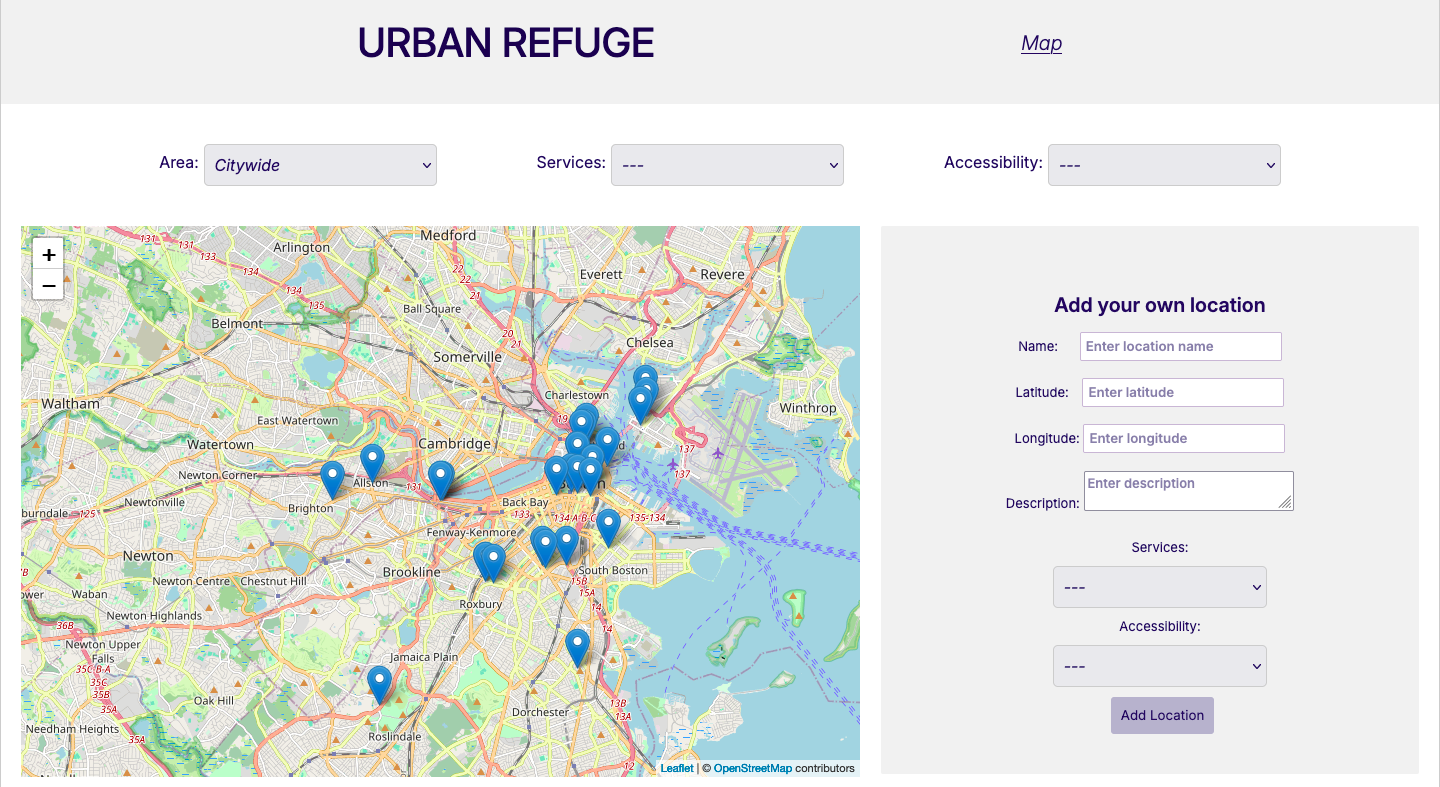
Task: Open the Accessibility filter dropdown
Action: (x=1164, y=165)
